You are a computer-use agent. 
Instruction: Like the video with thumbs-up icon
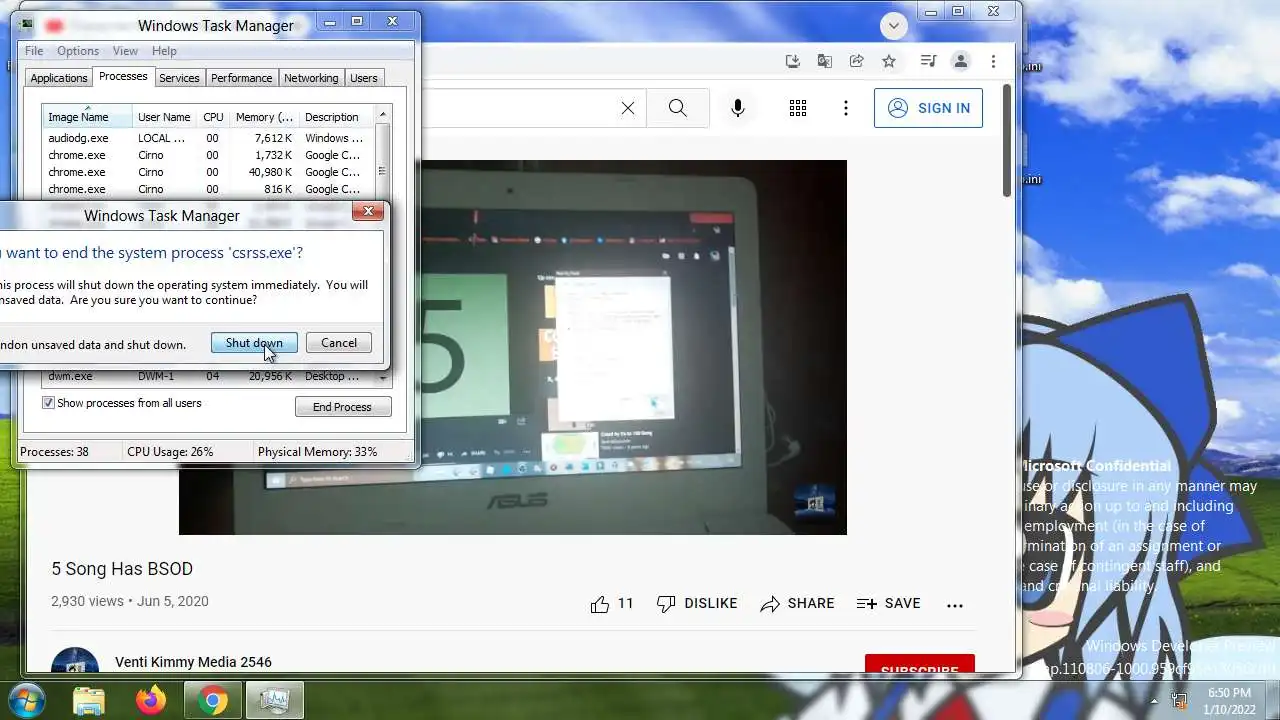600,604
